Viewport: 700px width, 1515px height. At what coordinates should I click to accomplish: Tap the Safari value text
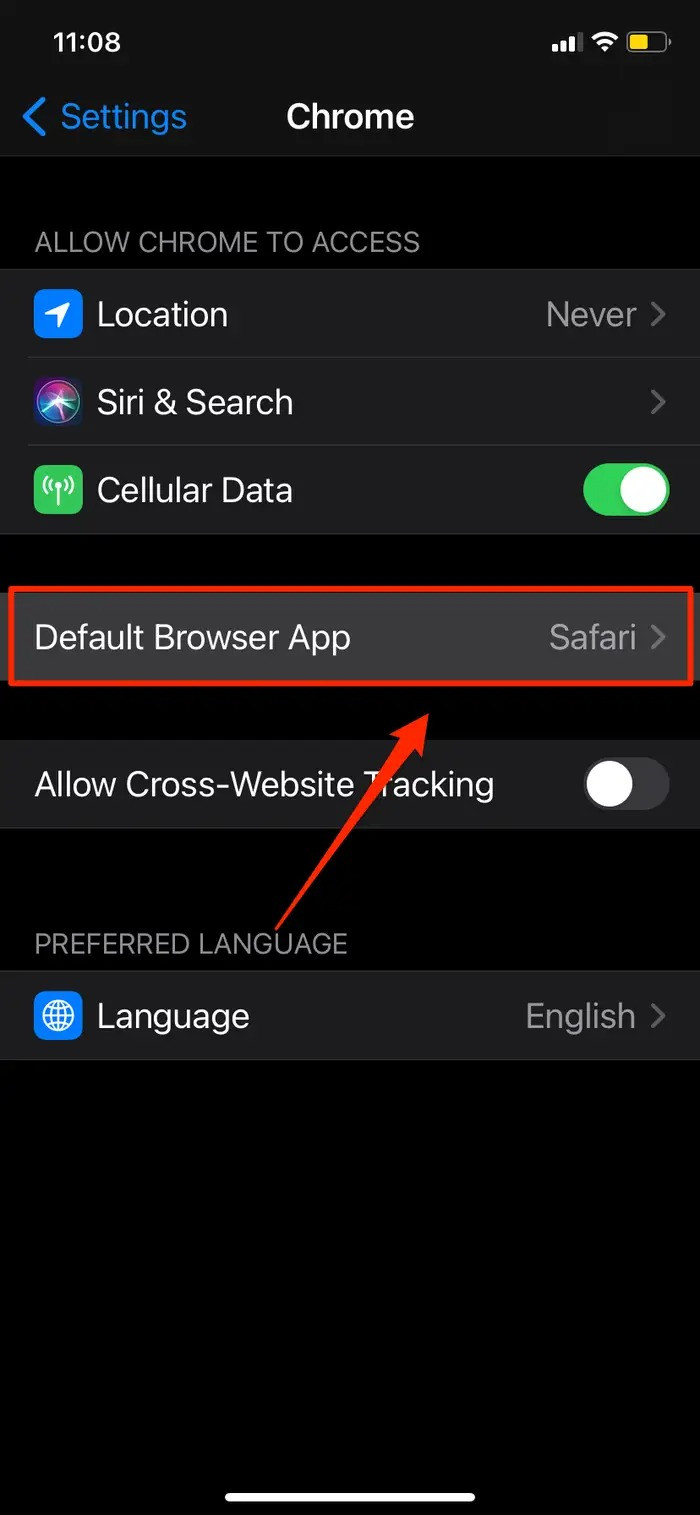click(x=593, y=637)
